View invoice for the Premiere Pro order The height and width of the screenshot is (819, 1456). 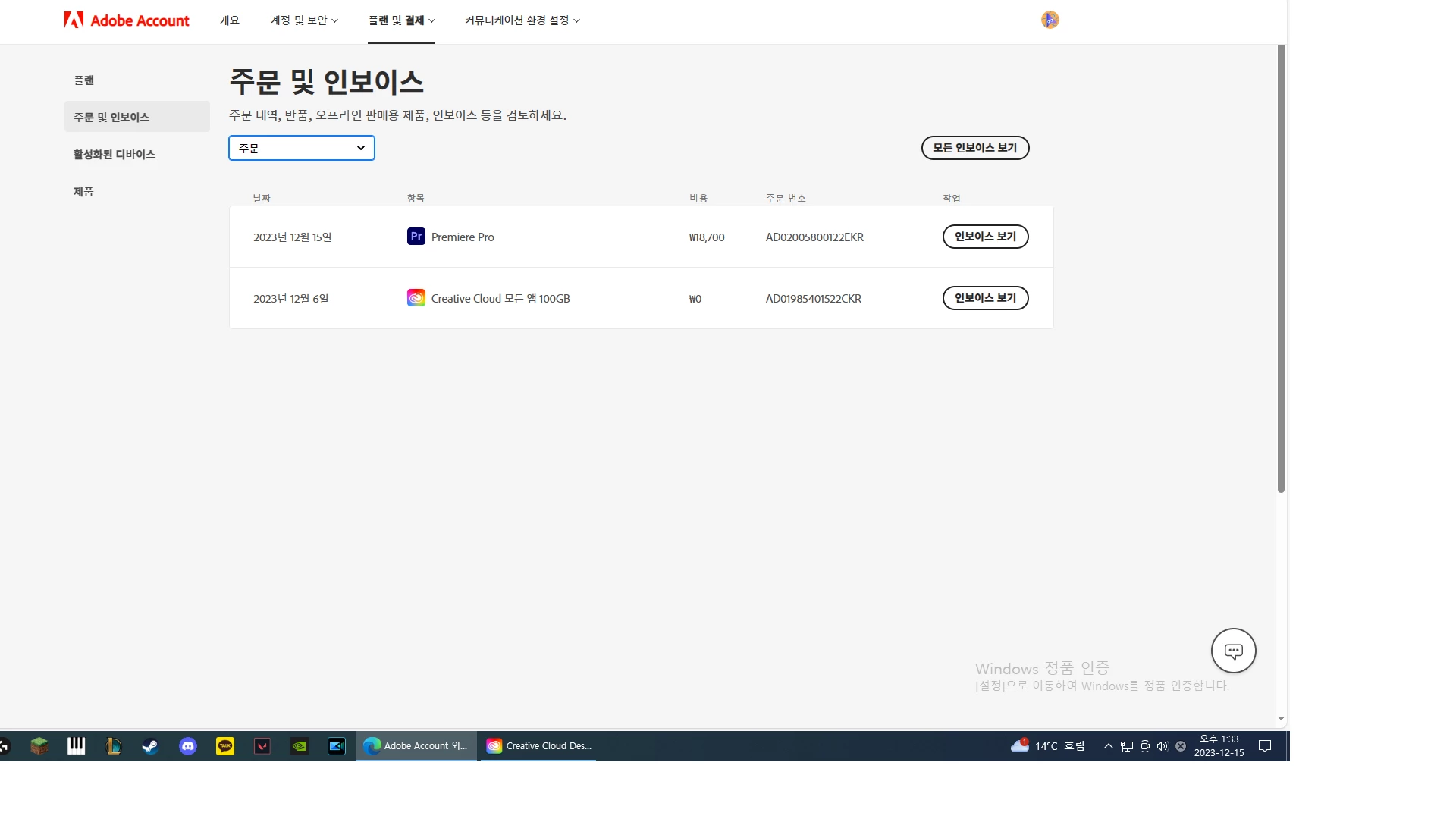[x=985, y=237]
